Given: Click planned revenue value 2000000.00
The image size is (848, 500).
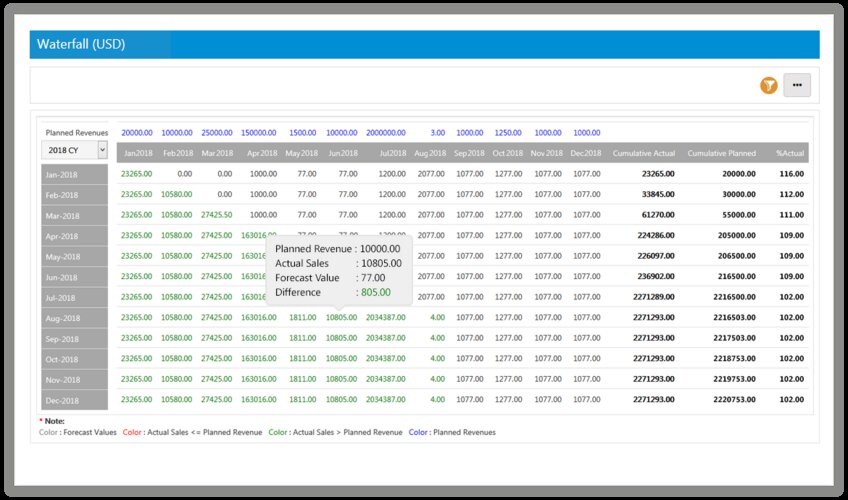Looking at the screenshot, I should [x=385, y=132].
